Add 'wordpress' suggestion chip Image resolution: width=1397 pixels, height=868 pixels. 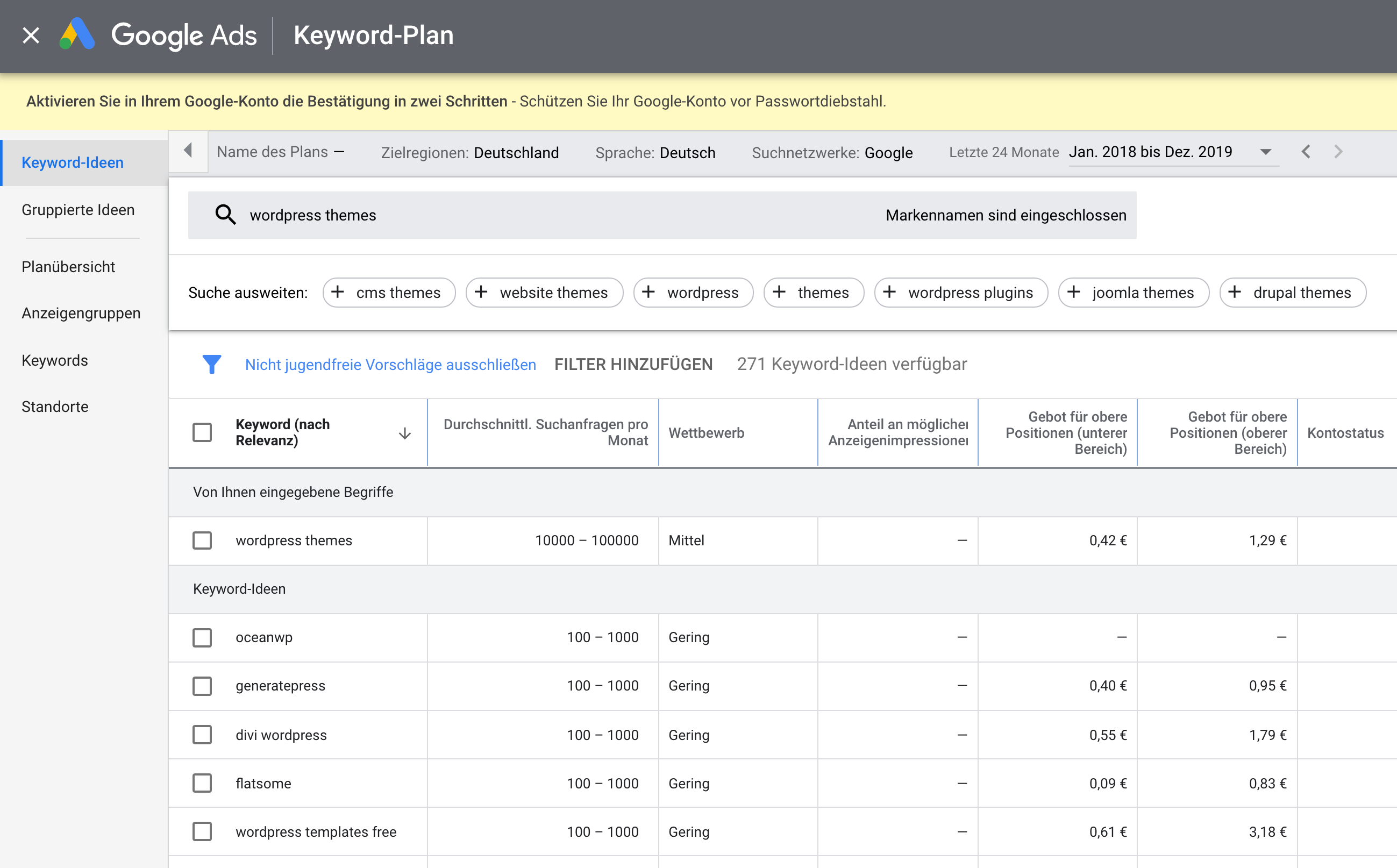click(693, 293)
